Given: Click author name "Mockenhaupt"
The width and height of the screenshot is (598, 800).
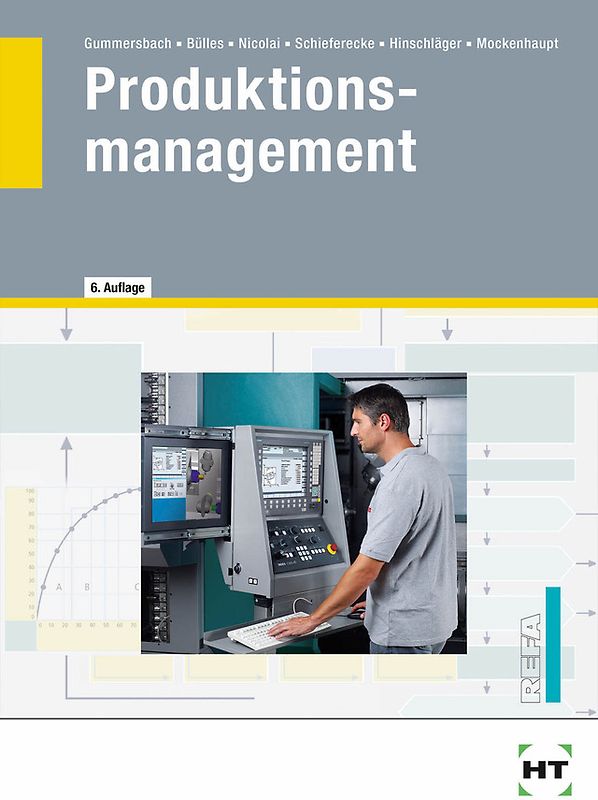Looking at the screenshot, I should click(517, 43).
